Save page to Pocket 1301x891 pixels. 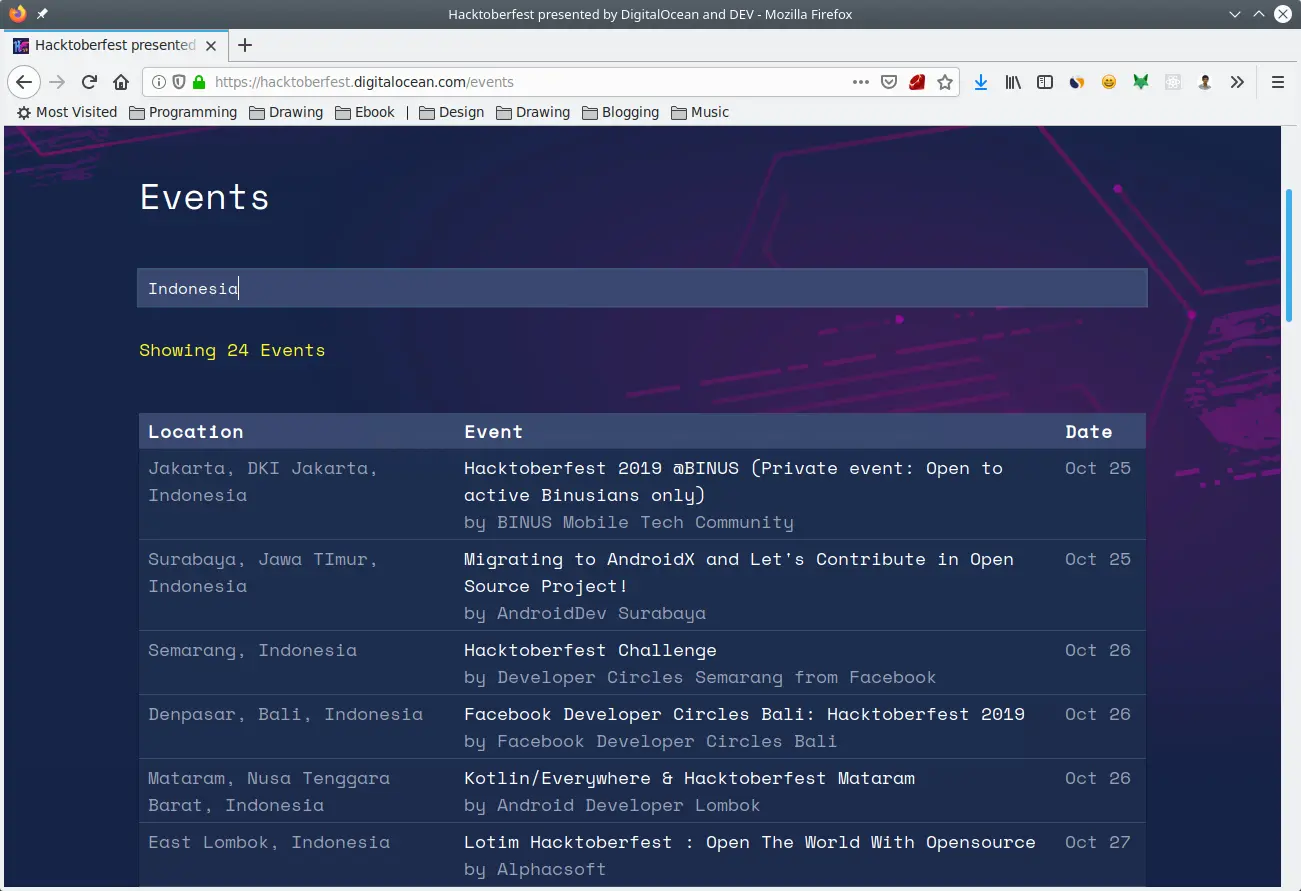tap(888, 82)
